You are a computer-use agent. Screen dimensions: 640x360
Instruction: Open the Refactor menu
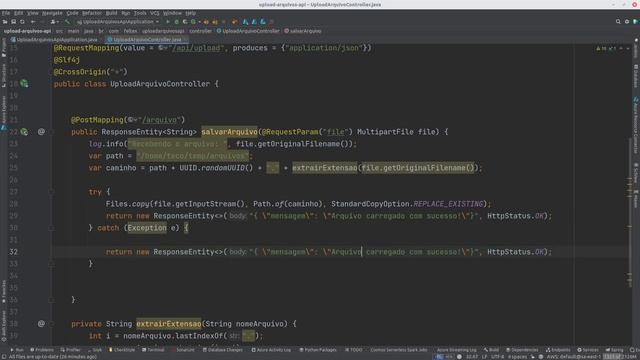(x=92, y=13)
